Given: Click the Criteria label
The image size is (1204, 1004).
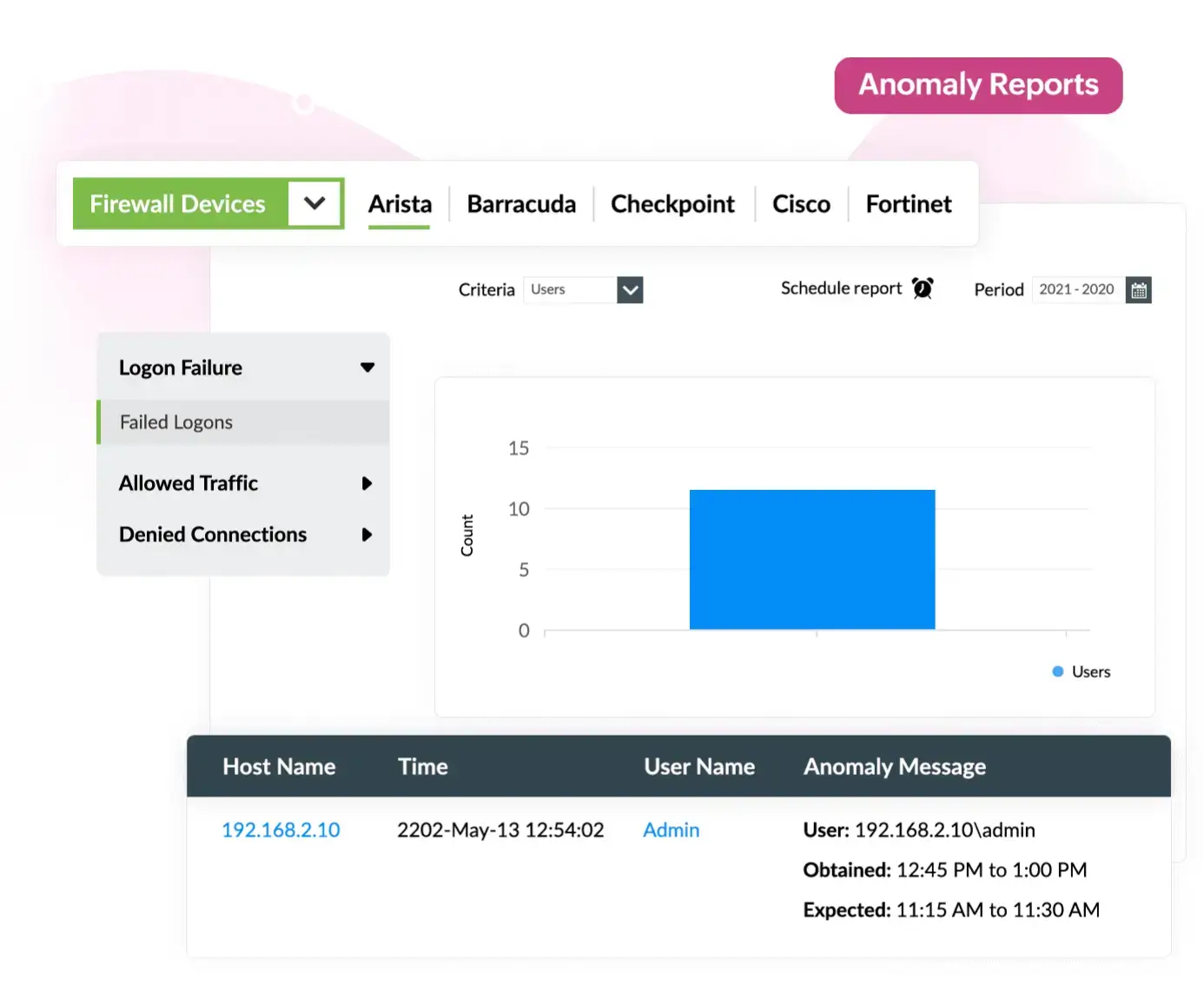Looking at the screenshot, I should click(x=486, y=290).
